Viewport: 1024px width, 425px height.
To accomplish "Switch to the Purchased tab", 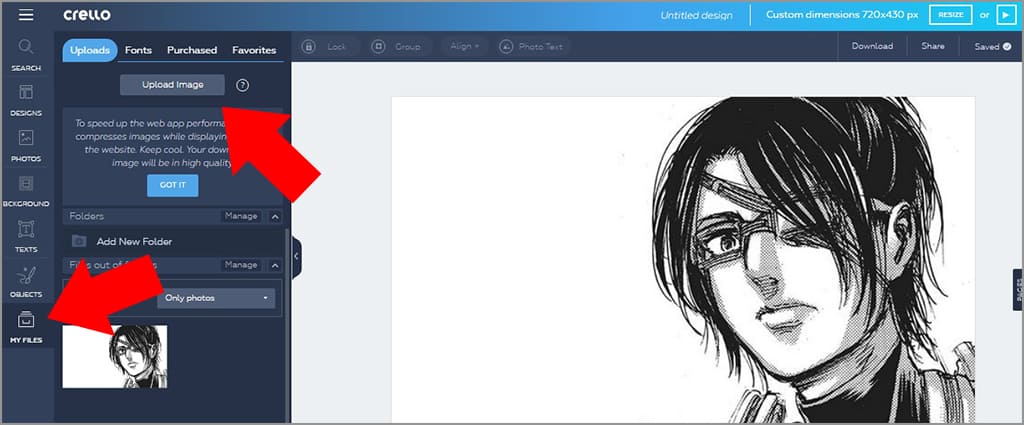I will coord(192,50).
